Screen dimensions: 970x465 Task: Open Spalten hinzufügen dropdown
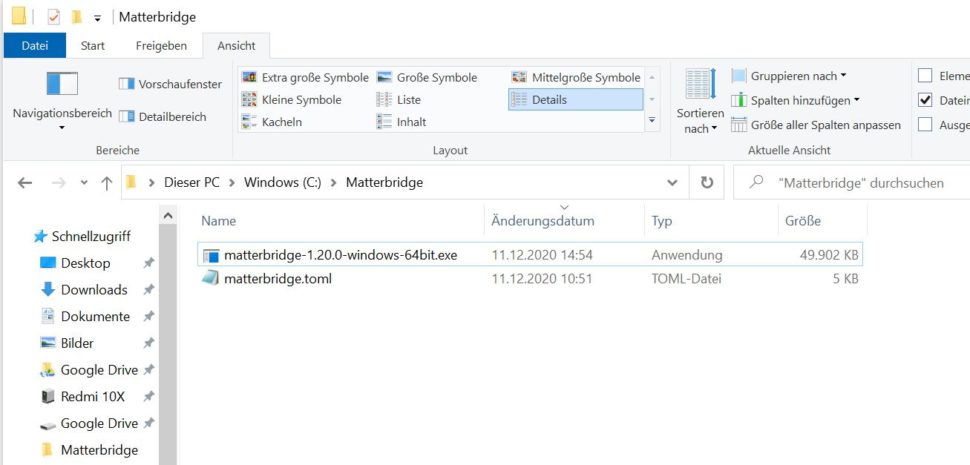pos(796,100)
